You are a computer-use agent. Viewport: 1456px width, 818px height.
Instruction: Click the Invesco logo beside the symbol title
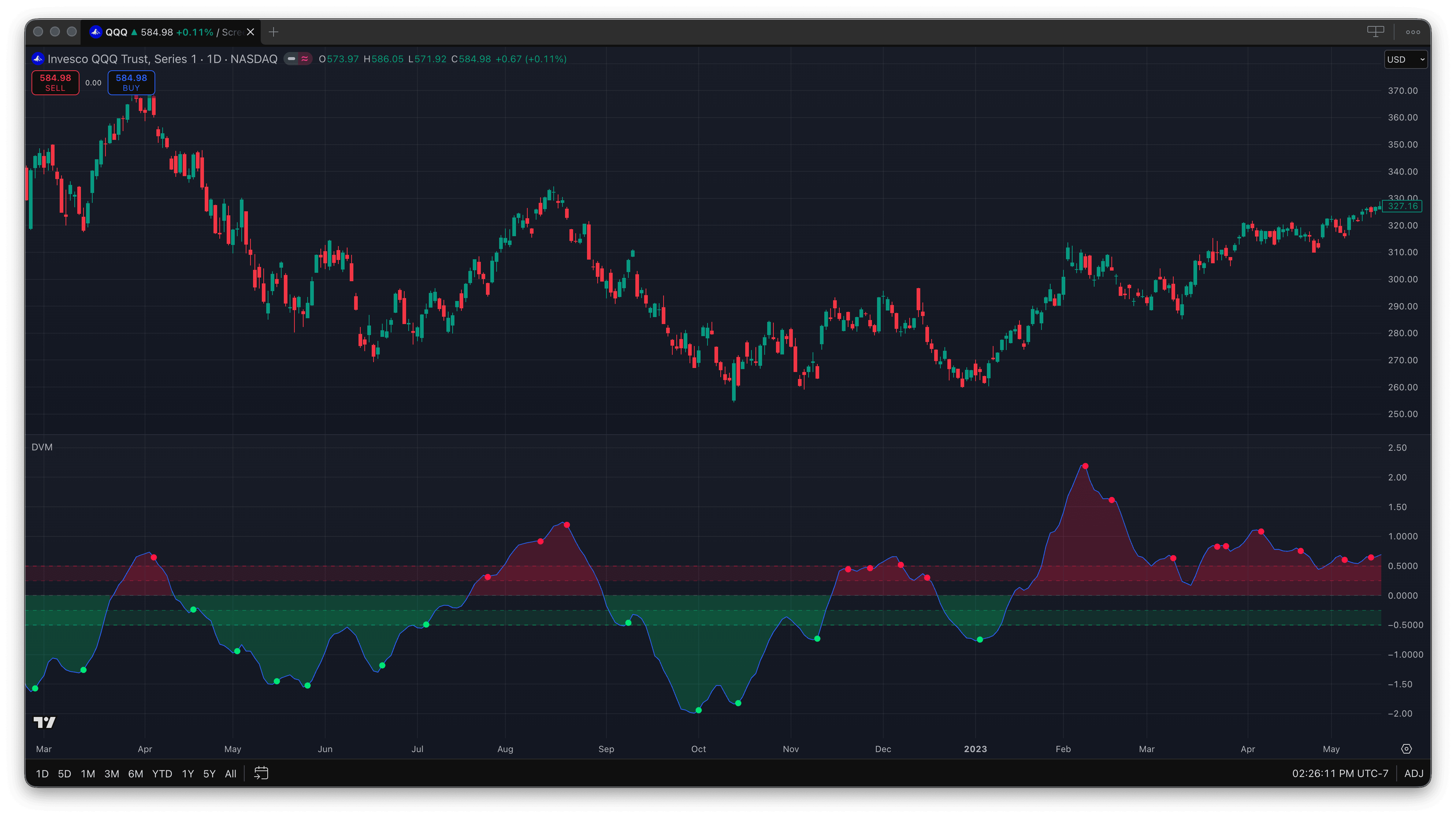(38, 59)
